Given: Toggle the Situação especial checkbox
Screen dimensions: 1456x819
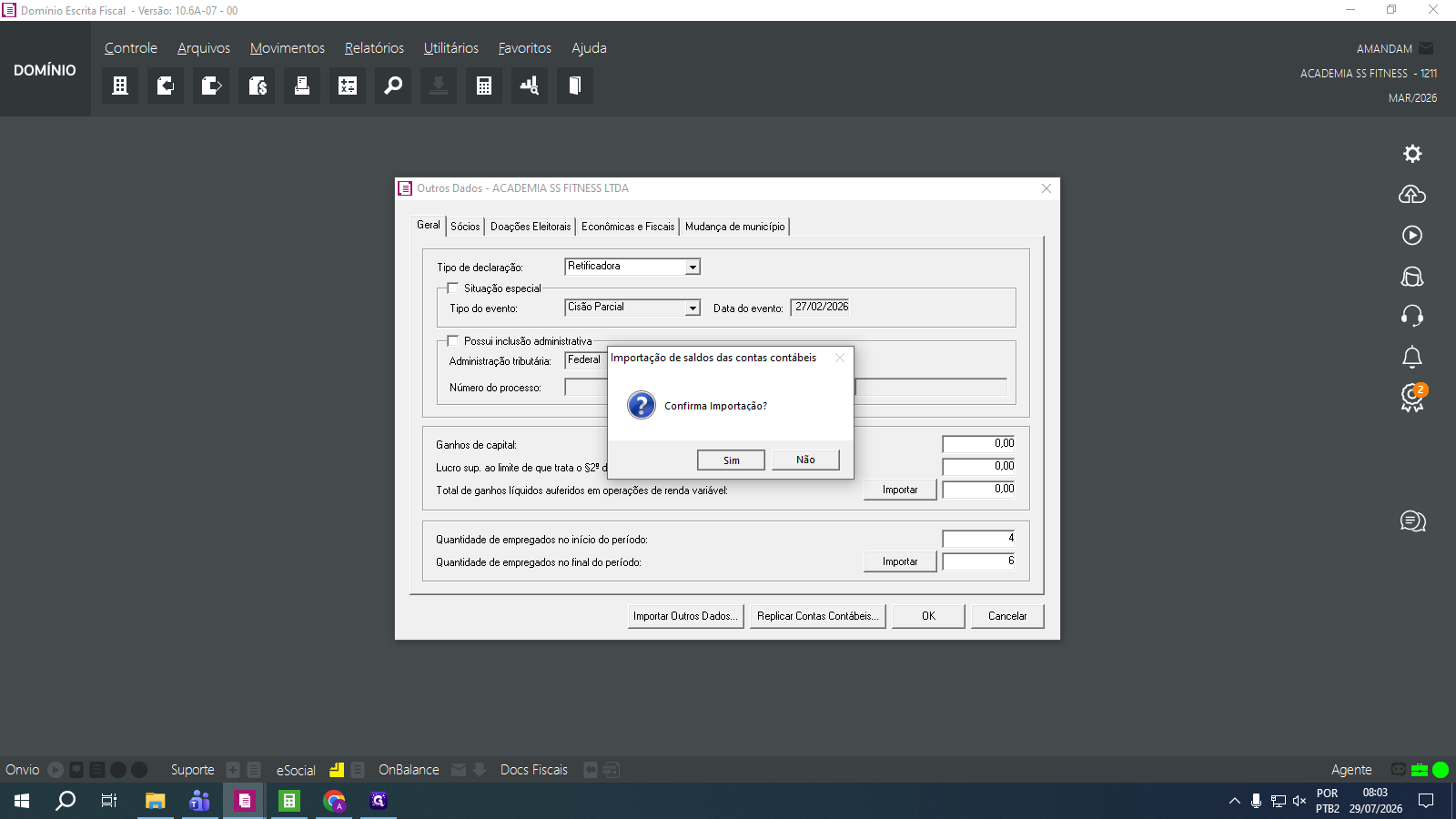Looking at the screenshot, I should 453,288.
